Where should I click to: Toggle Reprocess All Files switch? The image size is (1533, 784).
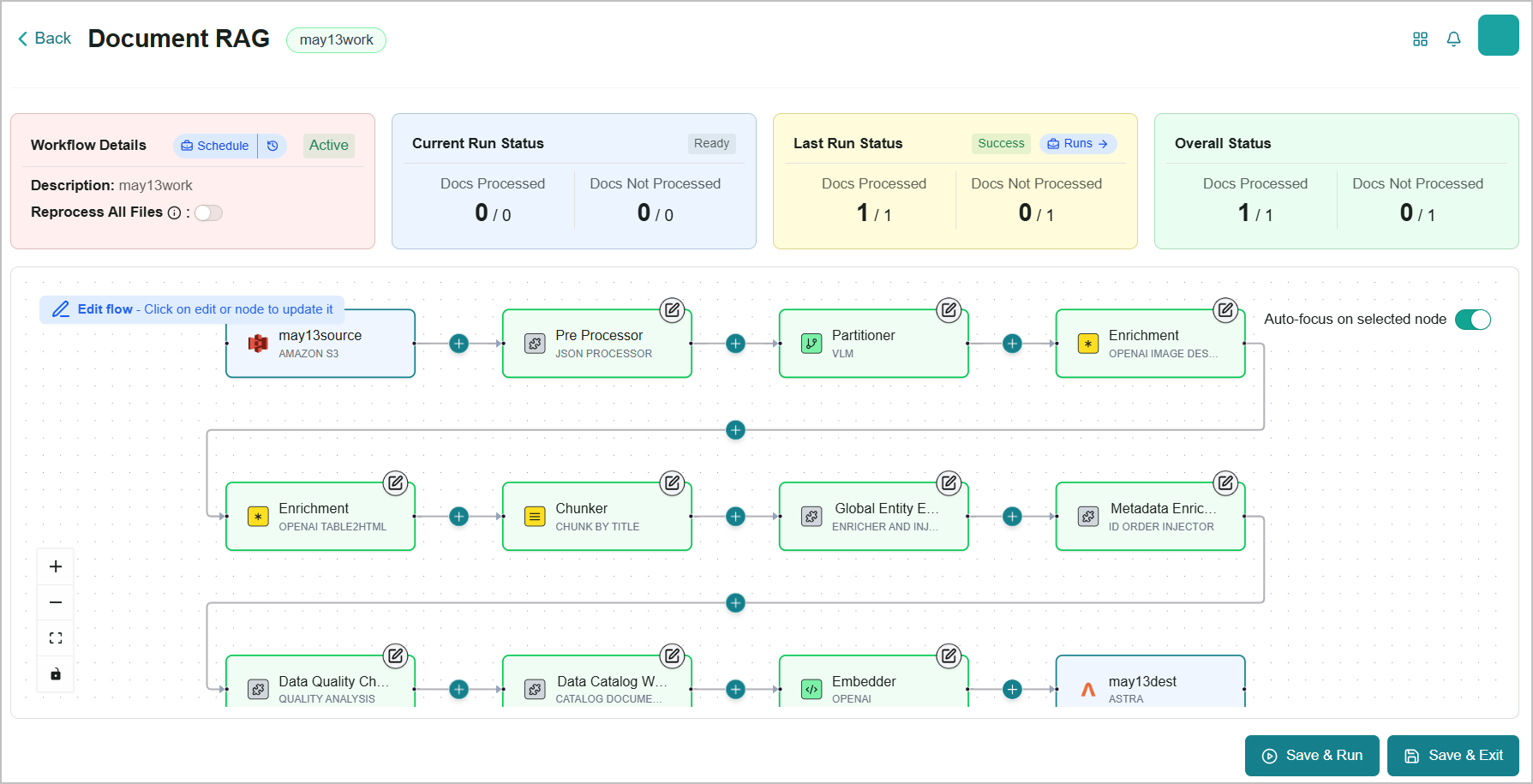coord(208,212)
